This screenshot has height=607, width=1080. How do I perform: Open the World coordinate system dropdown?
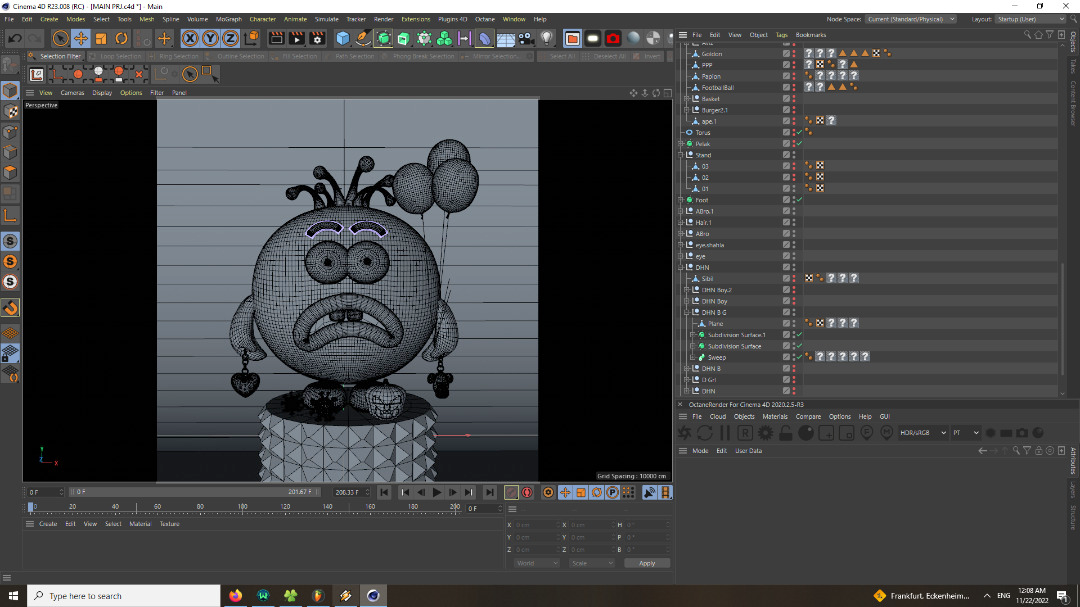[535, 563]
